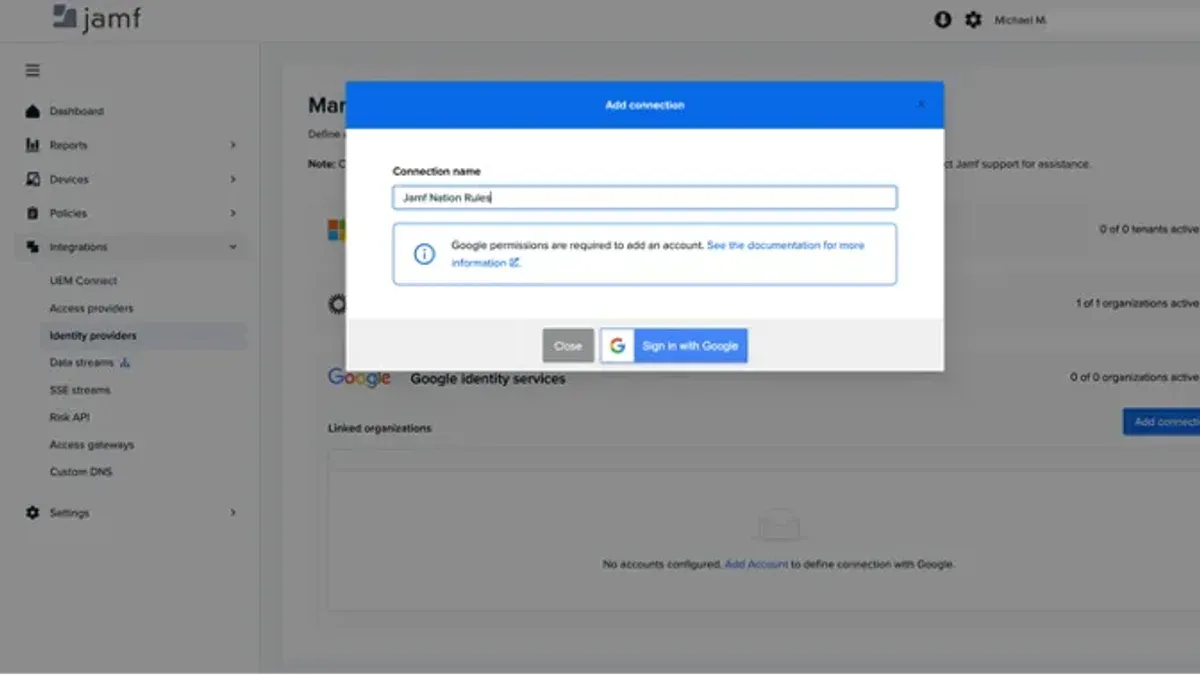Click the Microsoft logo behind the dialog
The image size is (1200, 675).
click(337, 230)
